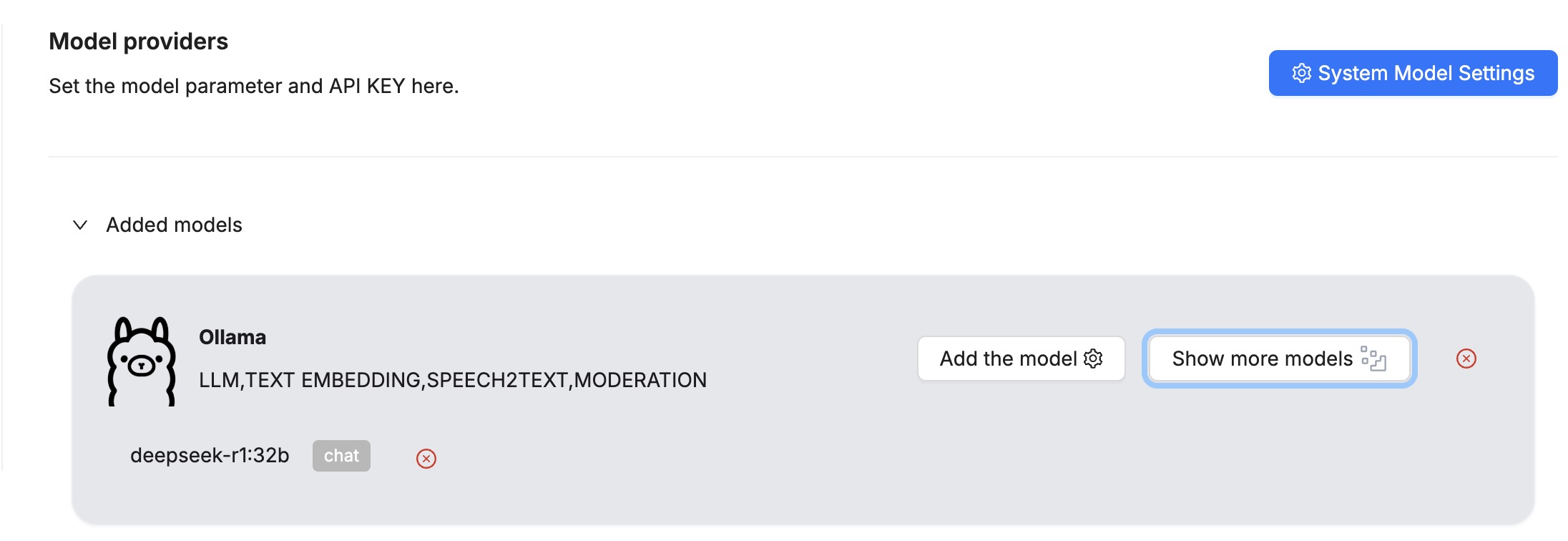The height and width of the screenshot is (541, 1568).
Task: Click the Model providers heading
Action: click(138, 42)
